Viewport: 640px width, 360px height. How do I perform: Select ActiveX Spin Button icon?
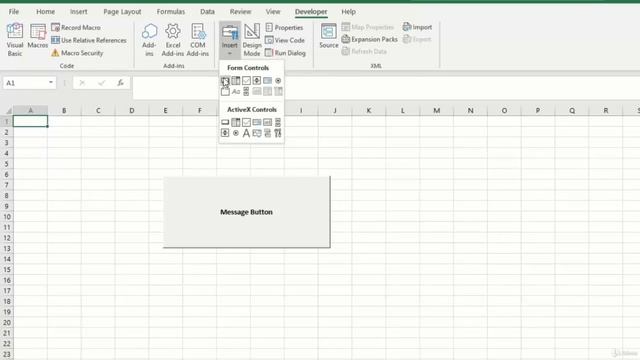point(225,133)
